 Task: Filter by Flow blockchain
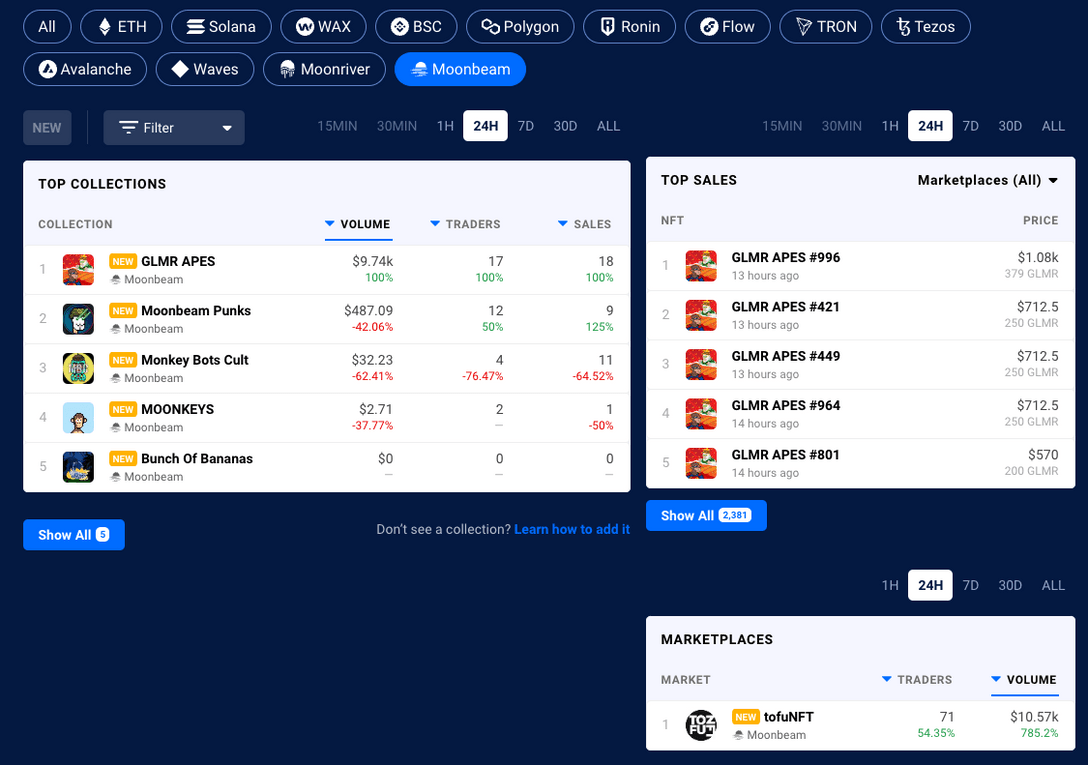tap(727, 27)
